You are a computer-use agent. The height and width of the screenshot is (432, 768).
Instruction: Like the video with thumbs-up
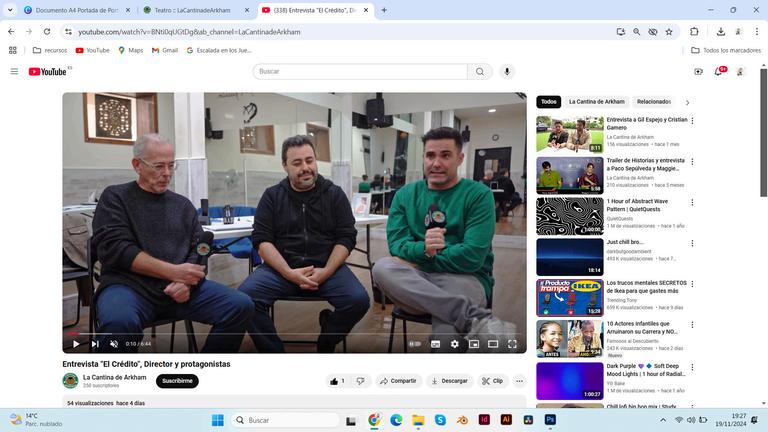coord(338,381)
